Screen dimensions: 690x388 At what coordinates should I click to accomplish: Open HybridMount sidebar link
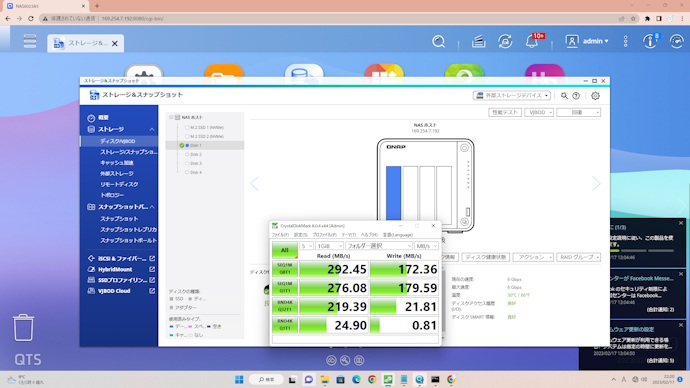pos(115,269)
